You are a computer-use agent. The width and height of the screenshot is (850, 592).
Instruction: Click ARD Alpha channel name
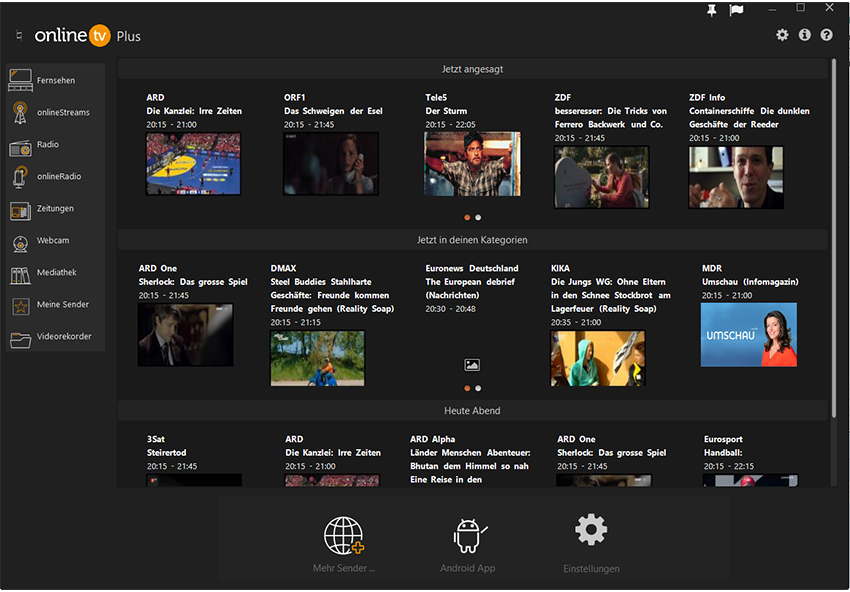point(433,439)
